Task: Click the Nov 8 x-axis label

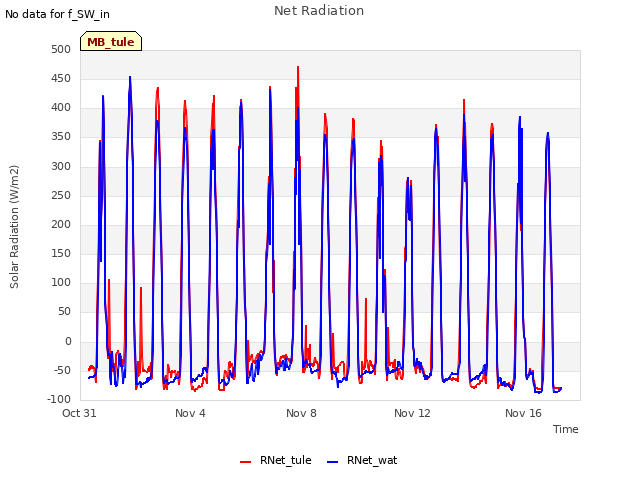Action: tap(301, 413)
